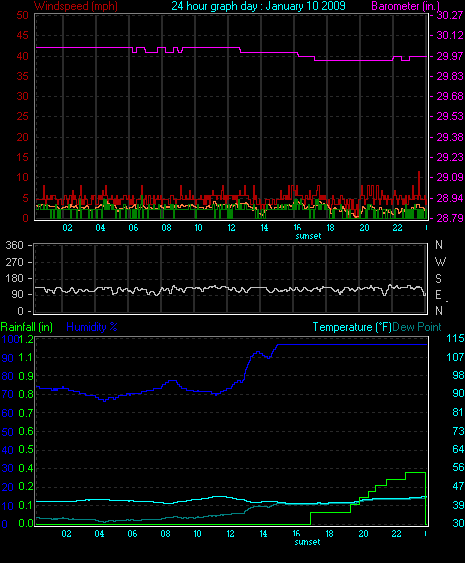Click the 50 mph windspeed scale value
The image size is (465, 563).
pos(23,15)
